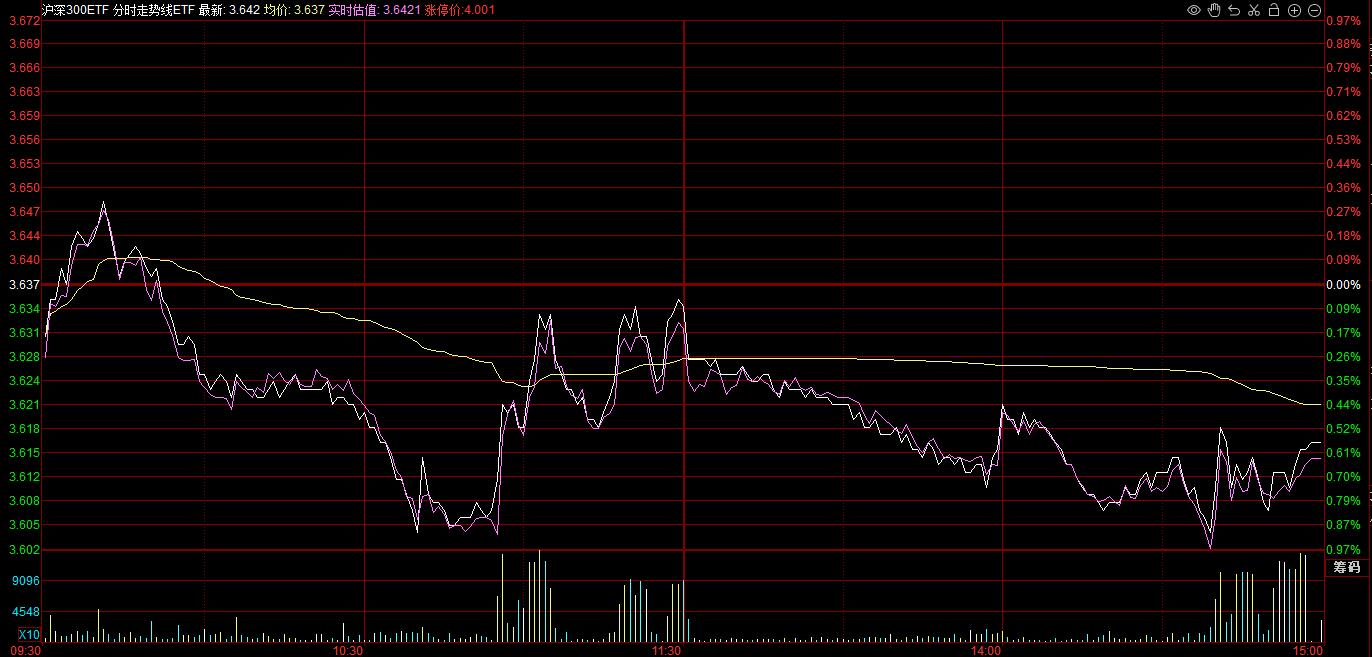Open the 筹码 panel button

[x=1347, y=567]
